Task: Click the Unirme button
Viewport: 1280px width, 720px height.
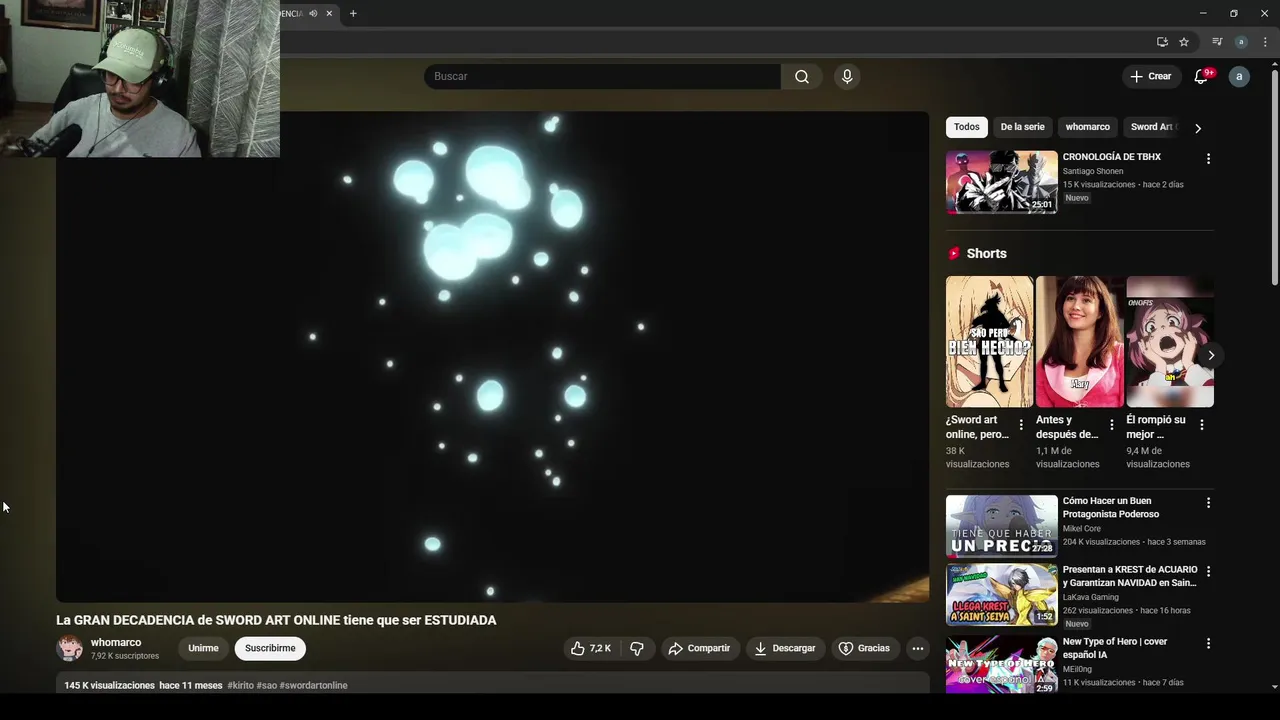Action: (x=203, y=648)
